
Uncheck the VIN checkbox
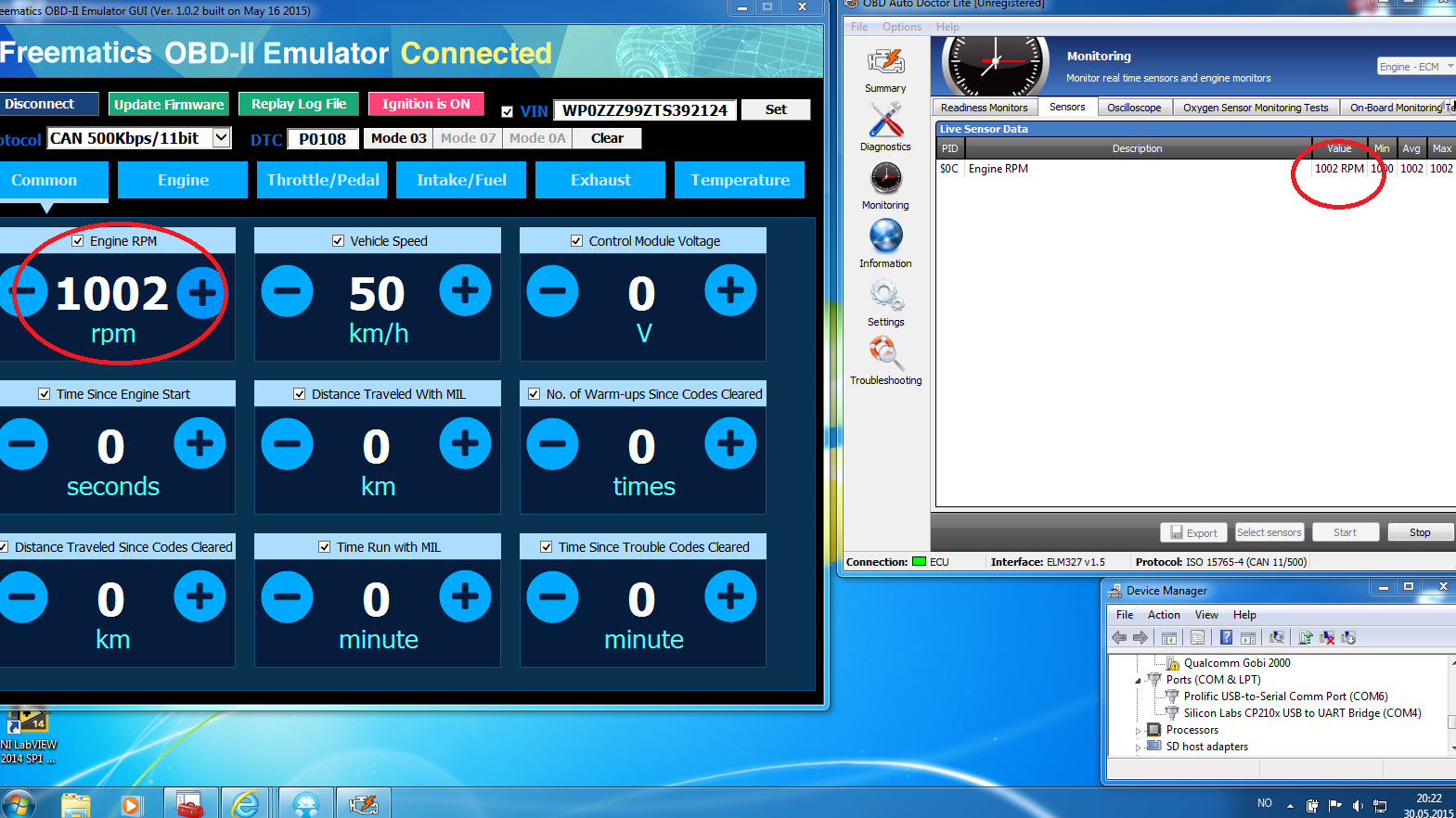[508, 111]
